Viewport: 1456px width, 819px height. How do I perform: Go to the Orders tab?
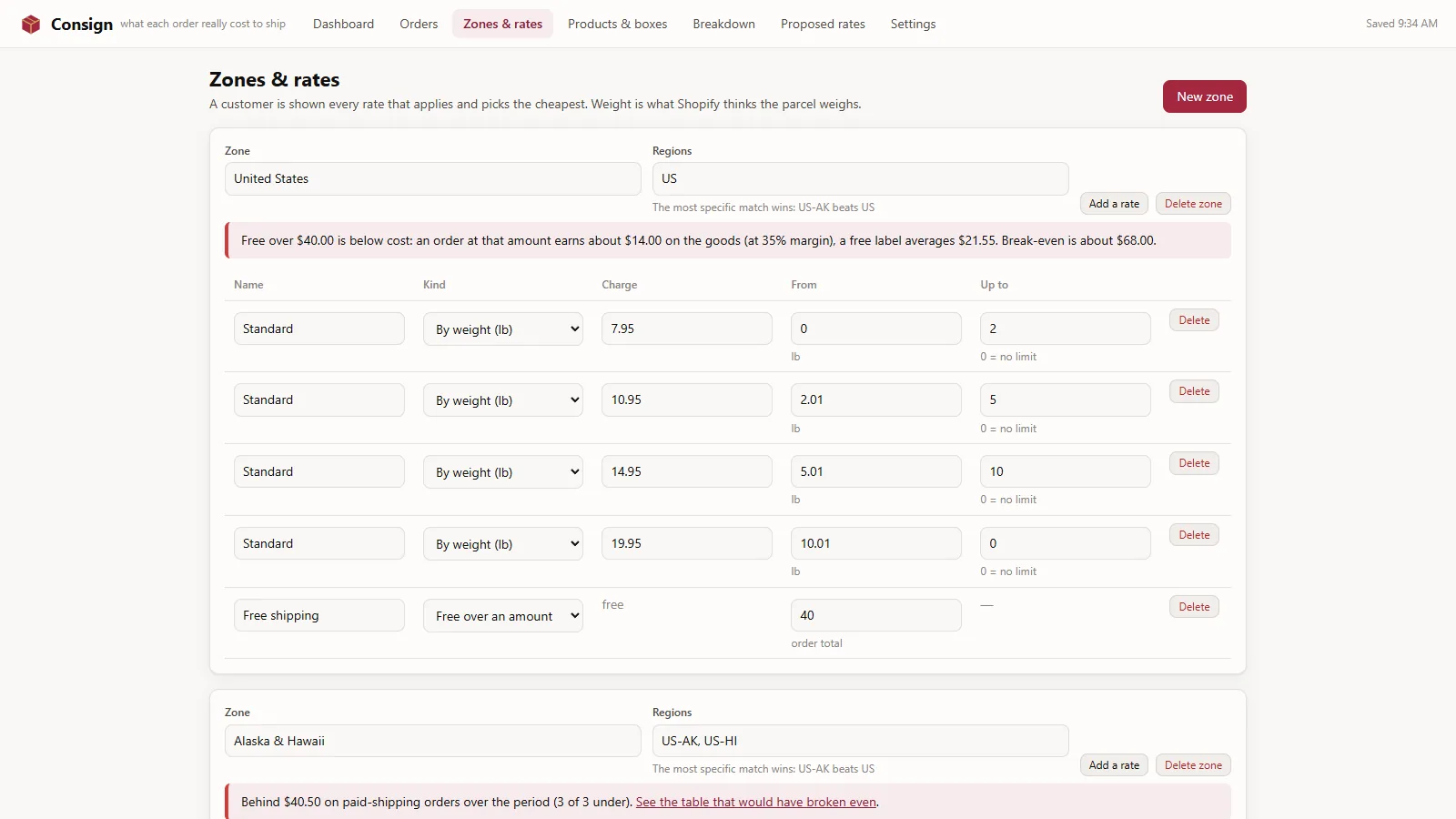click(x=419, y=24)
